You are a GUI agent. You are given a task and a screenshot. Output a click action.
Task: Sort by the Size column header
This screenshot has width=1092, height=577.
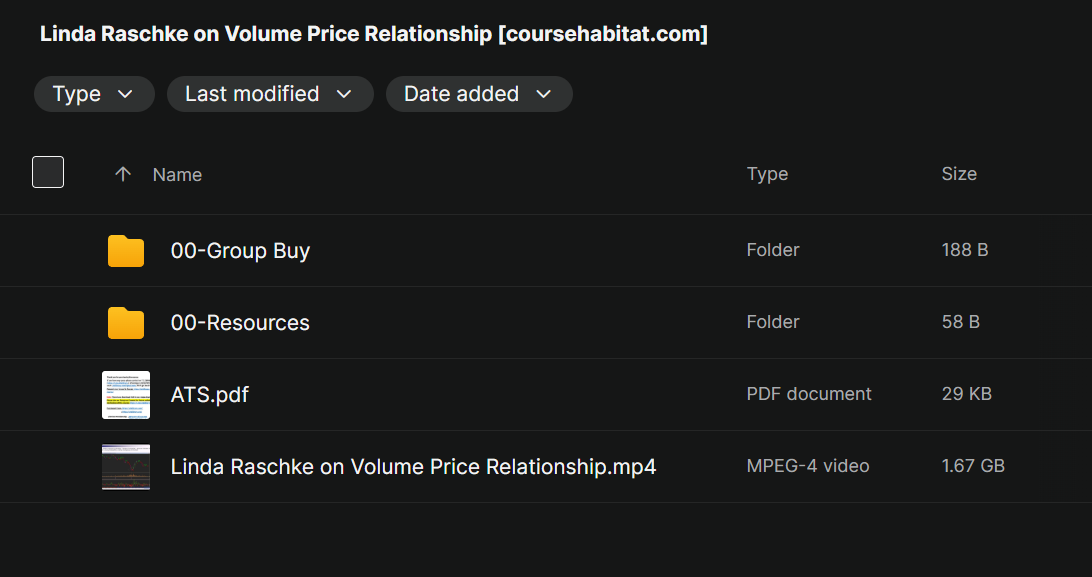click(958, 174)
